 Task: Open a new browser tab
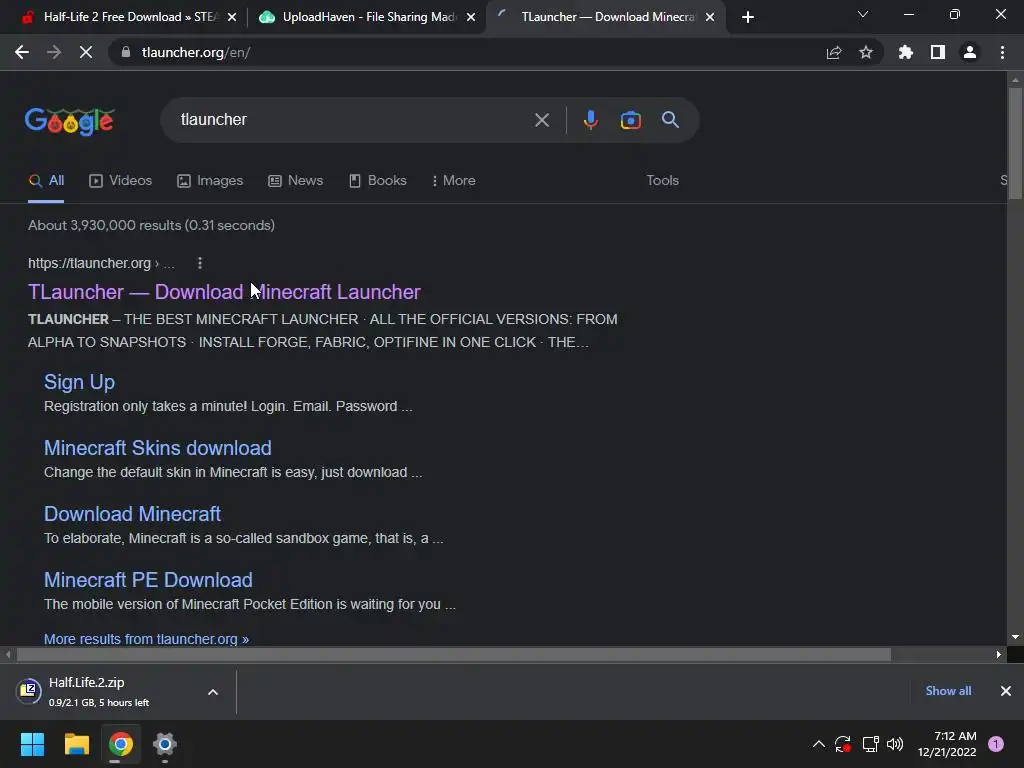tap(748, 17)
